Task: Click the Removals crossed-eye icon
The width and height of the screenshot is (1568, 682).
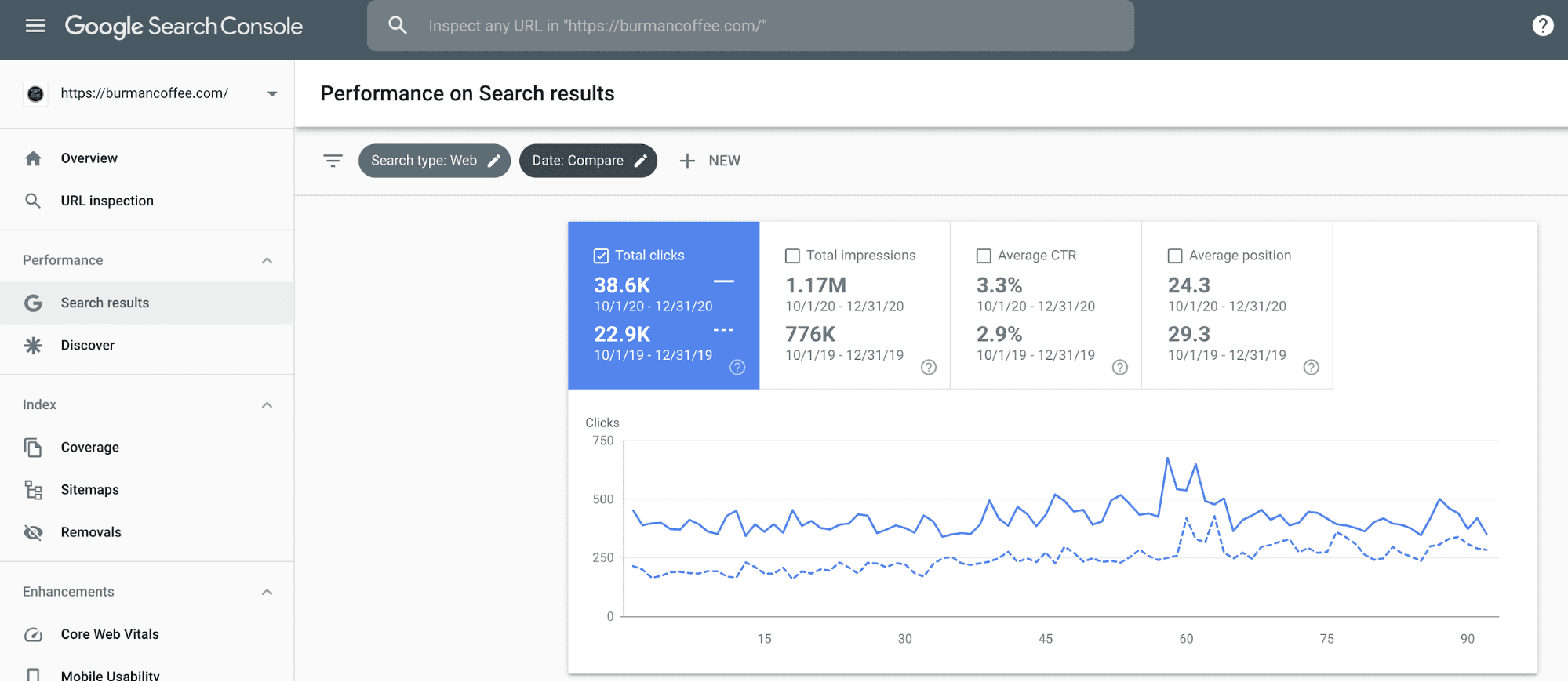Action: tap(33, 532)
